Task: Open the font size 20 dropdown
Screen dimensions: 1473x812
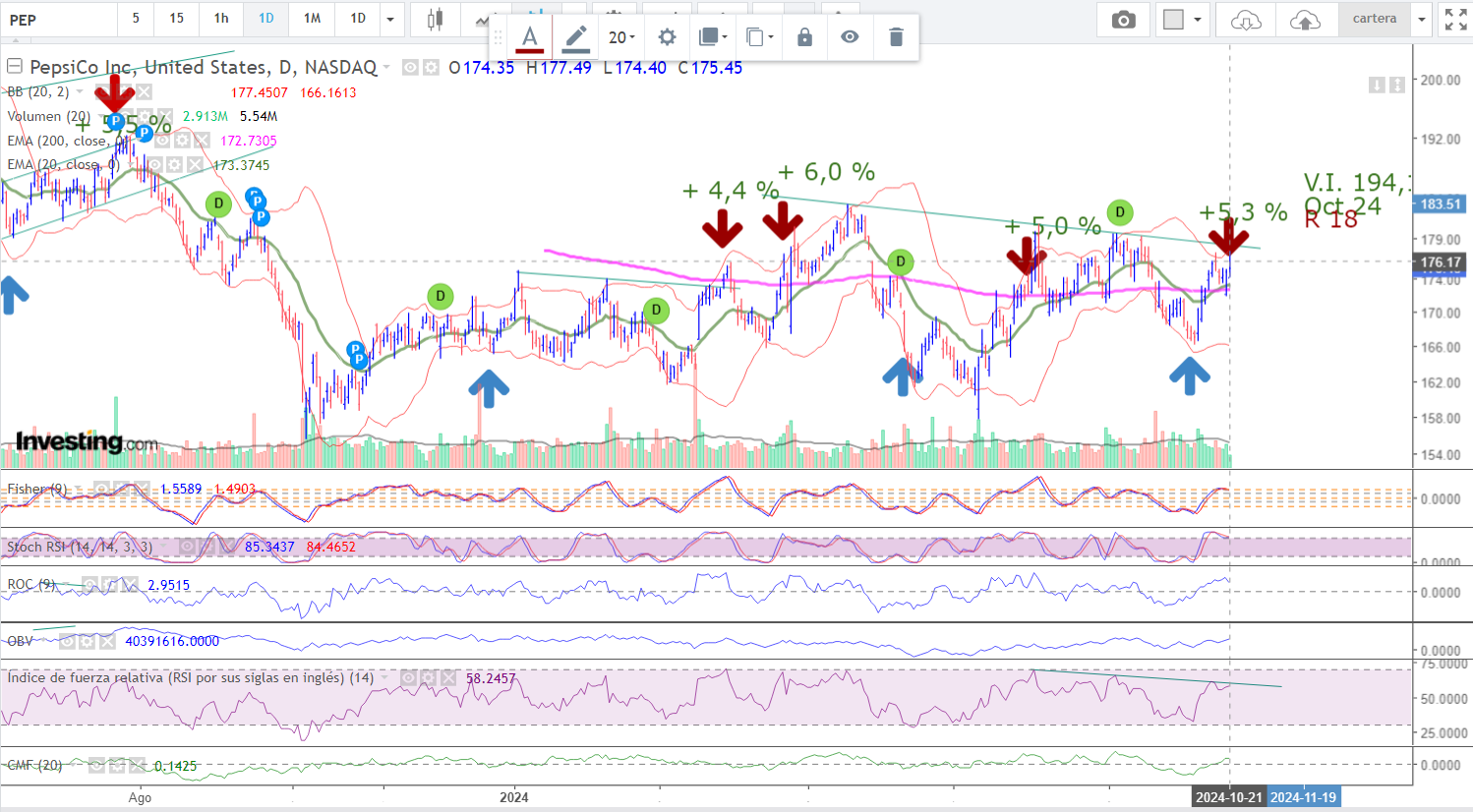Action: [x=621, y=37]
